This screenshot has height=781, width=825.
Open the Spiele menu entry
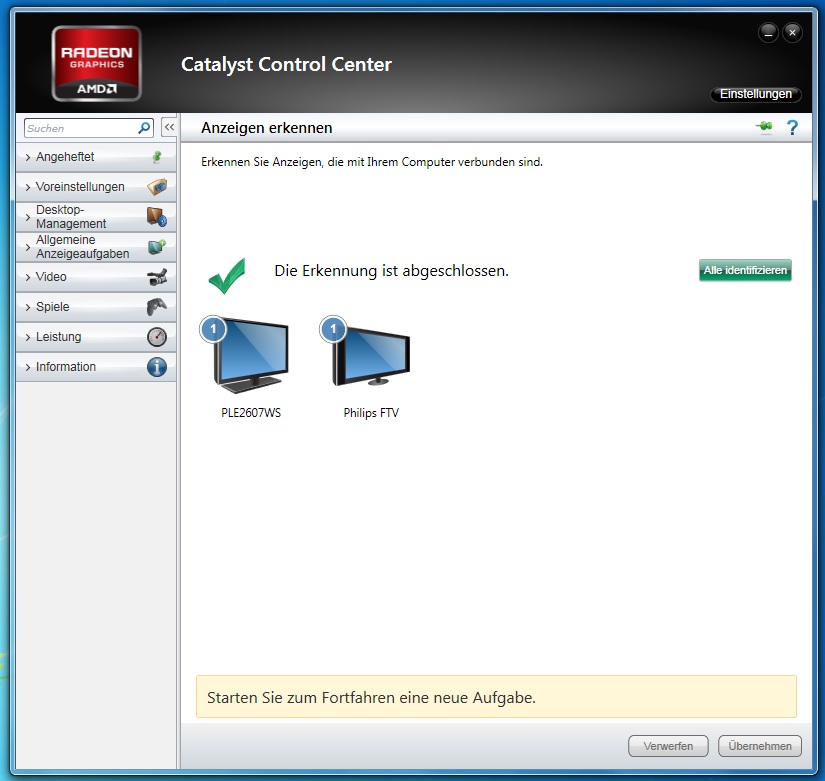(96, 307)
